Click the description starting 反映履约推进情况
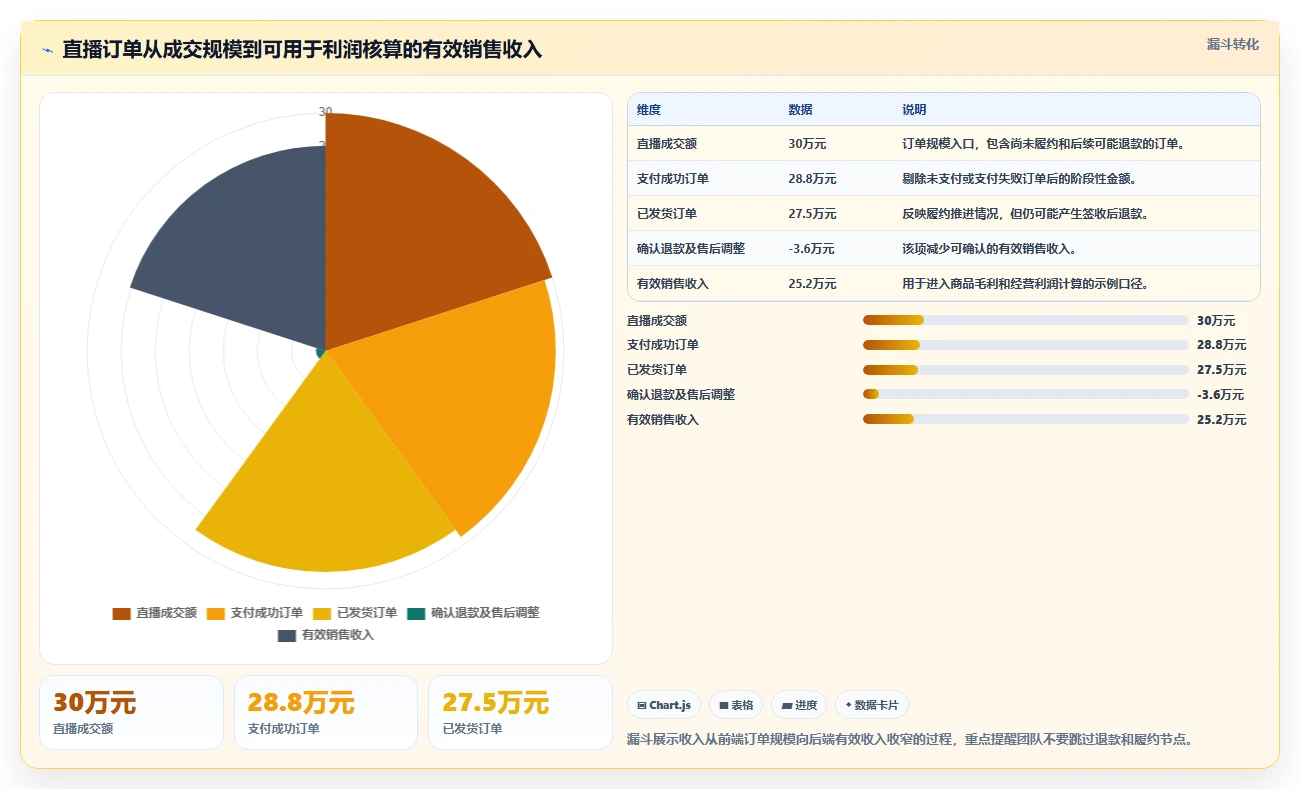 tap(1025, 214)
